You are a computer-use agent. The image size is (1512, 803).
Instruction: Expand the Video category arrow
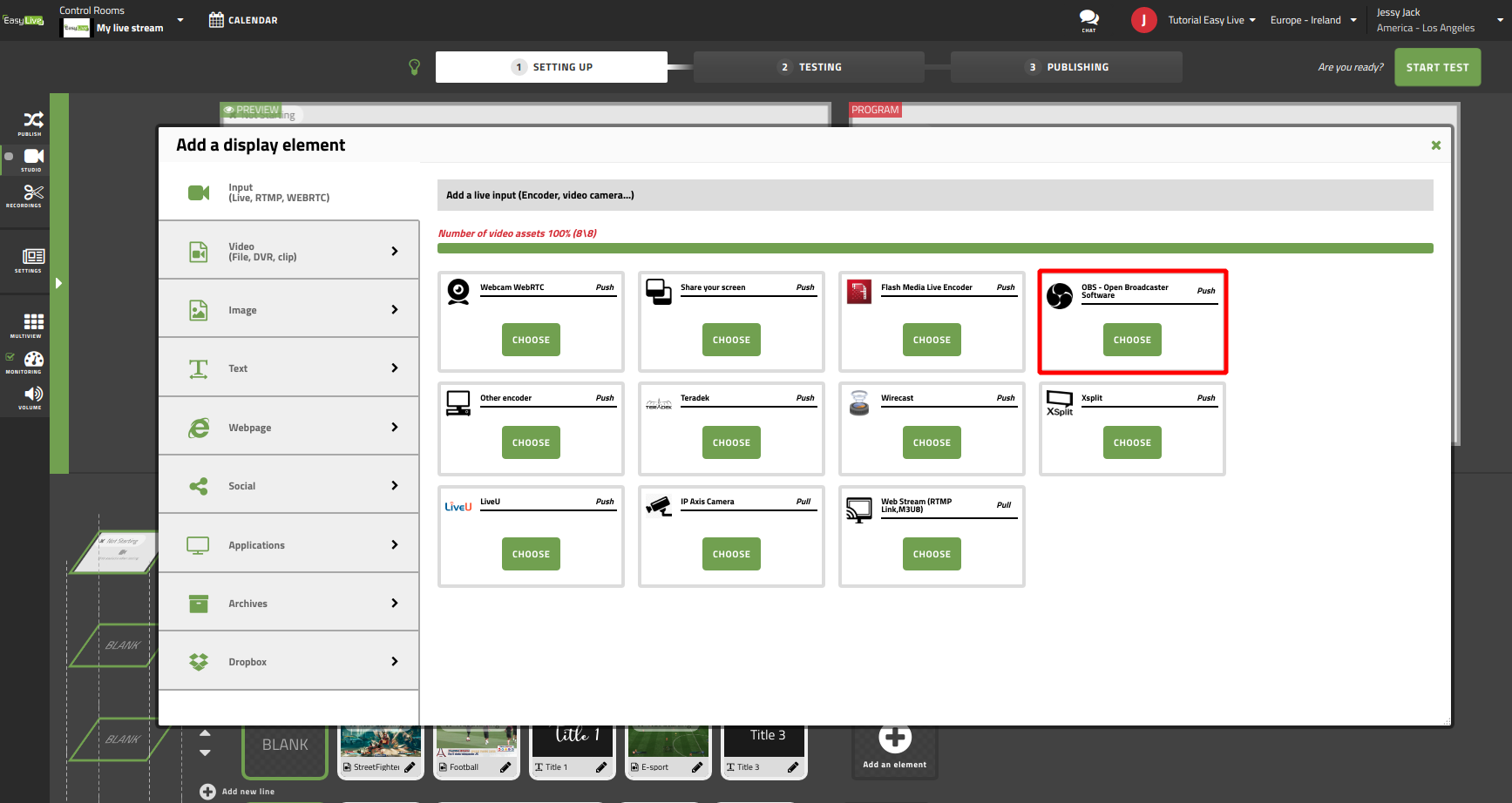coord(395,251)
